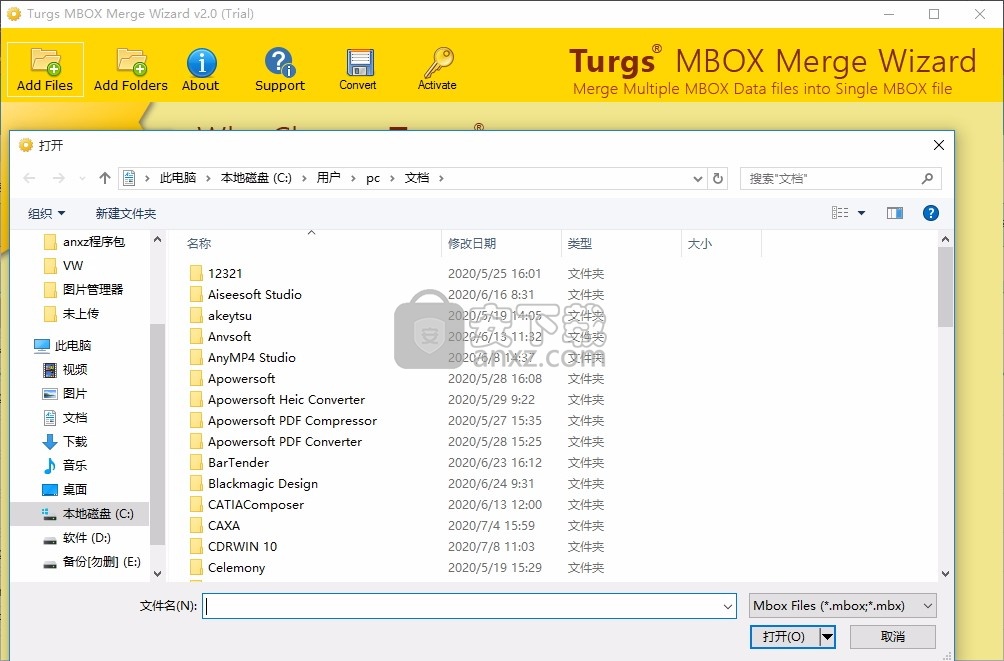Image resolution: width=1004 pixels, height=661 pixels.
Task: Refresh the current folder view
Action: [x=718, y=178]
